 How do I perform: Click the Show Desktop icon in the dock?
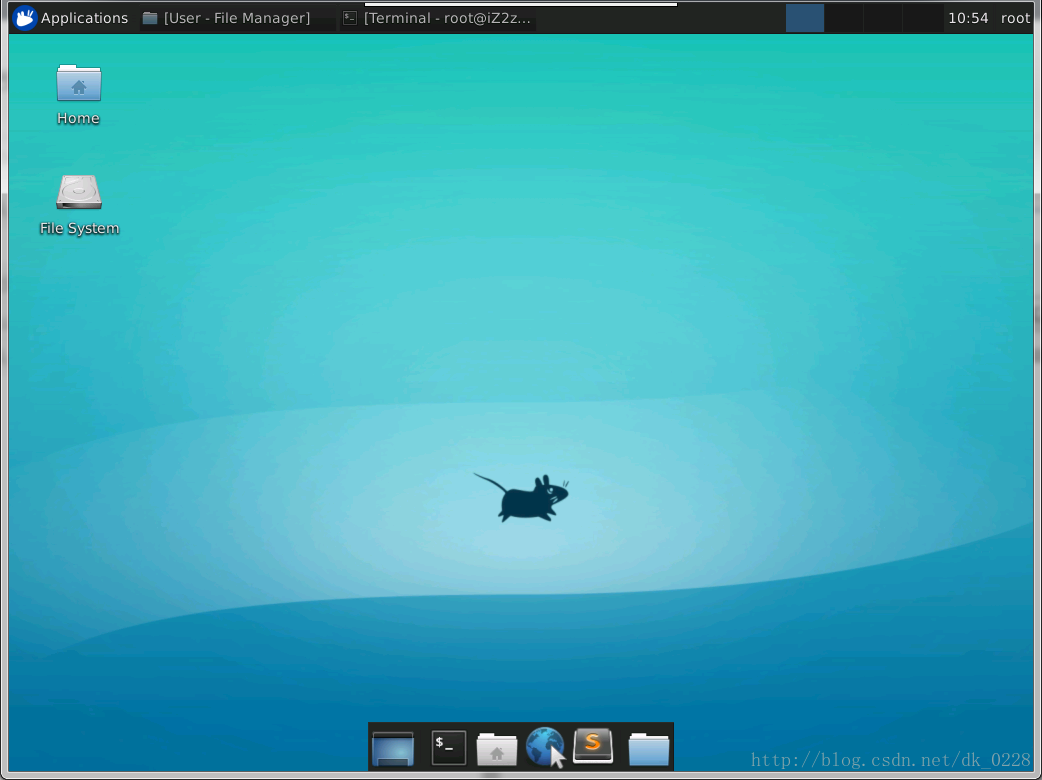pos(393,748)
